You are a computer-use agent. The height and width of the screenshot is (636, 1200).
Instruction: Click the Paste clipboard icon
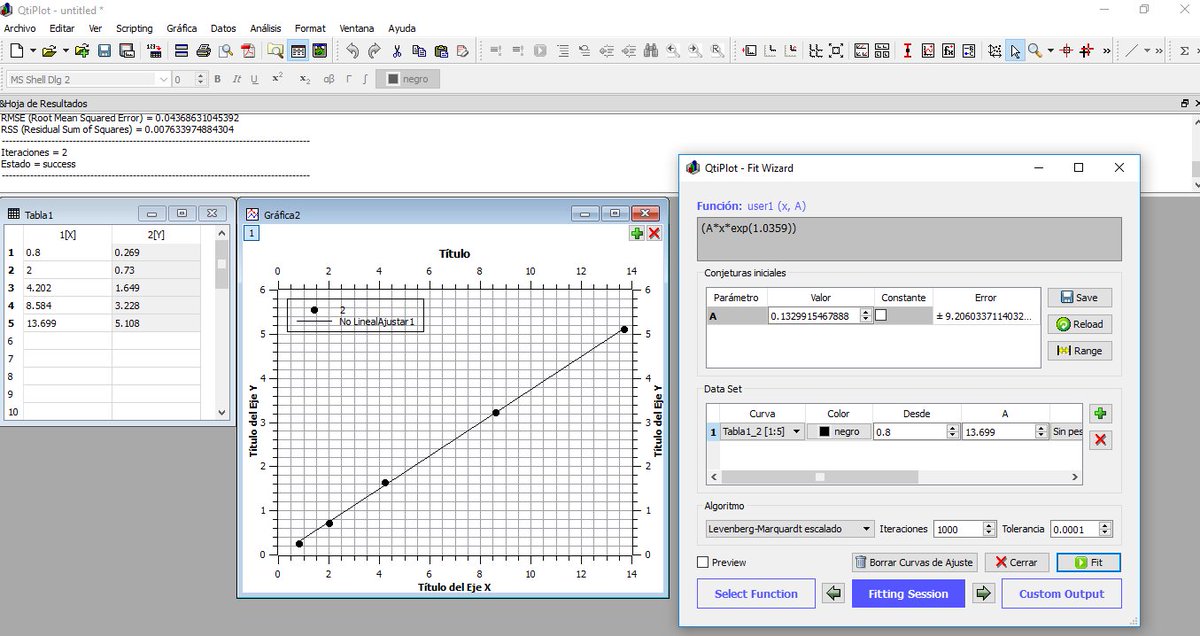(x=441, y=50)
